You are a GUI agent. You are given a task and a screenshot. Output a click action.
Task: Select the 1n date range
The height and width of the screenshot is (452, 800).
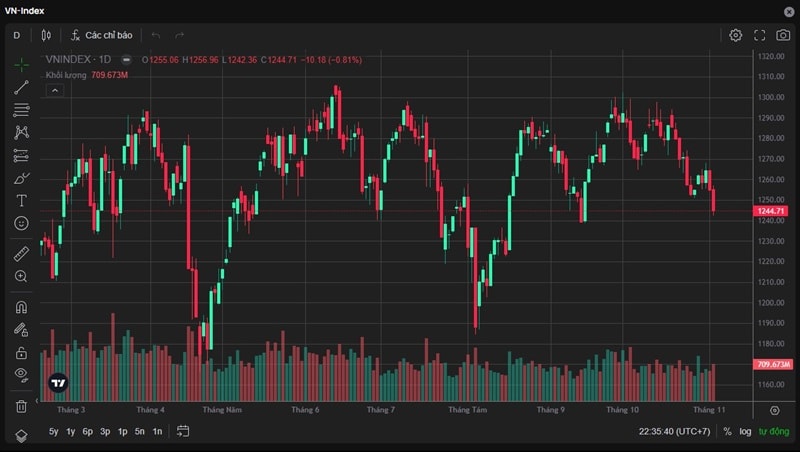157,432
